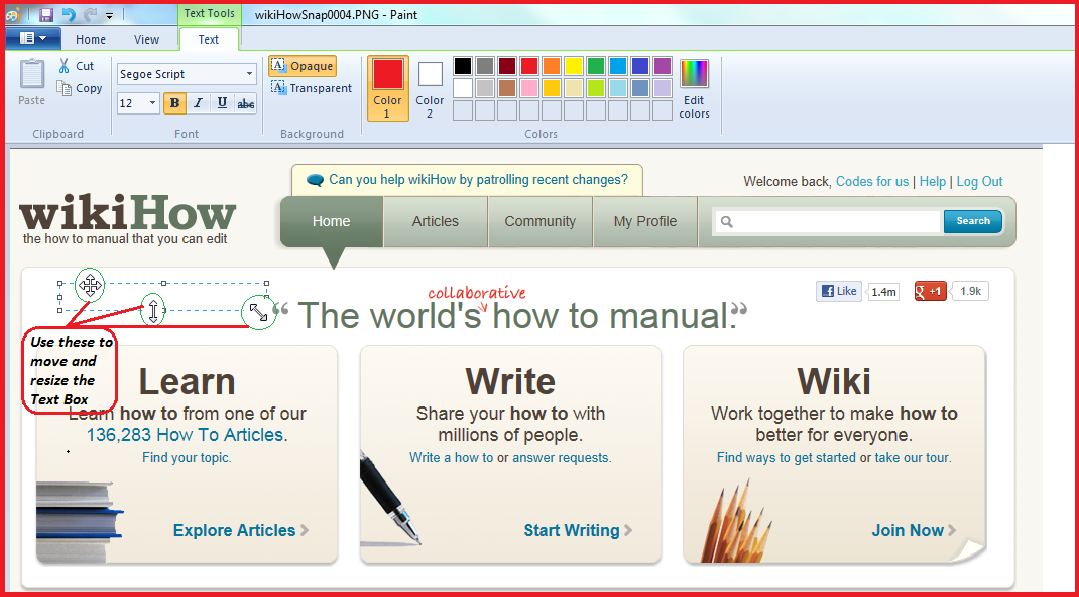1079x597 pixels.
Task: Switch to the Home ribbon tab
Action: (x=91, y=40)
